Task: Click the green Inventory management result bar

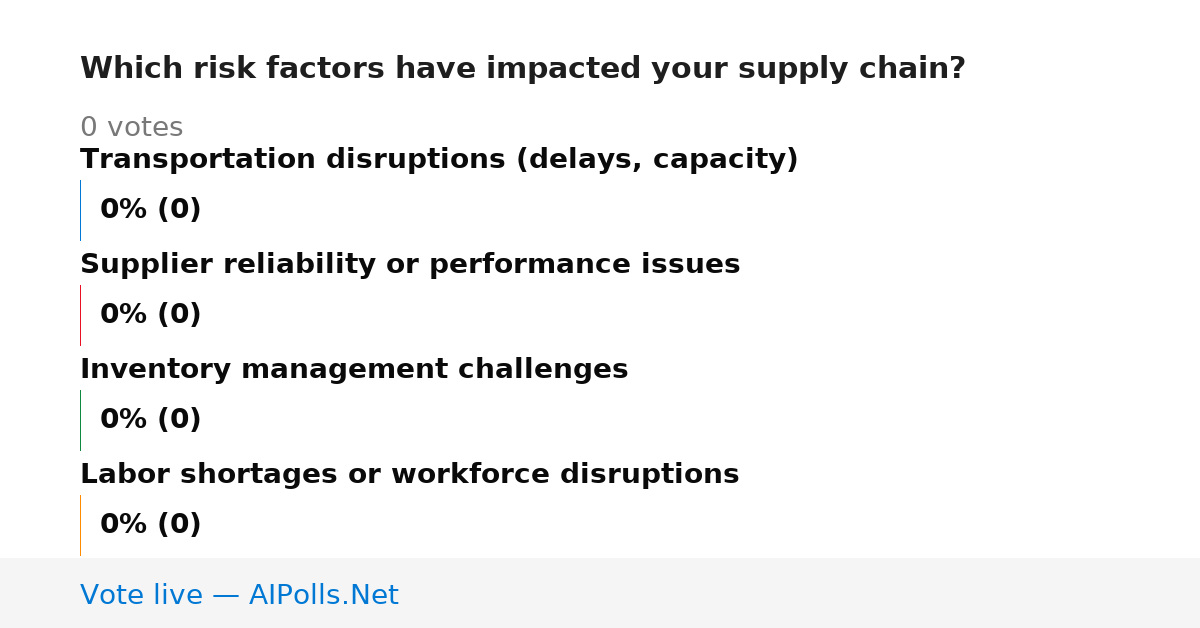Action: coord(80,420)
